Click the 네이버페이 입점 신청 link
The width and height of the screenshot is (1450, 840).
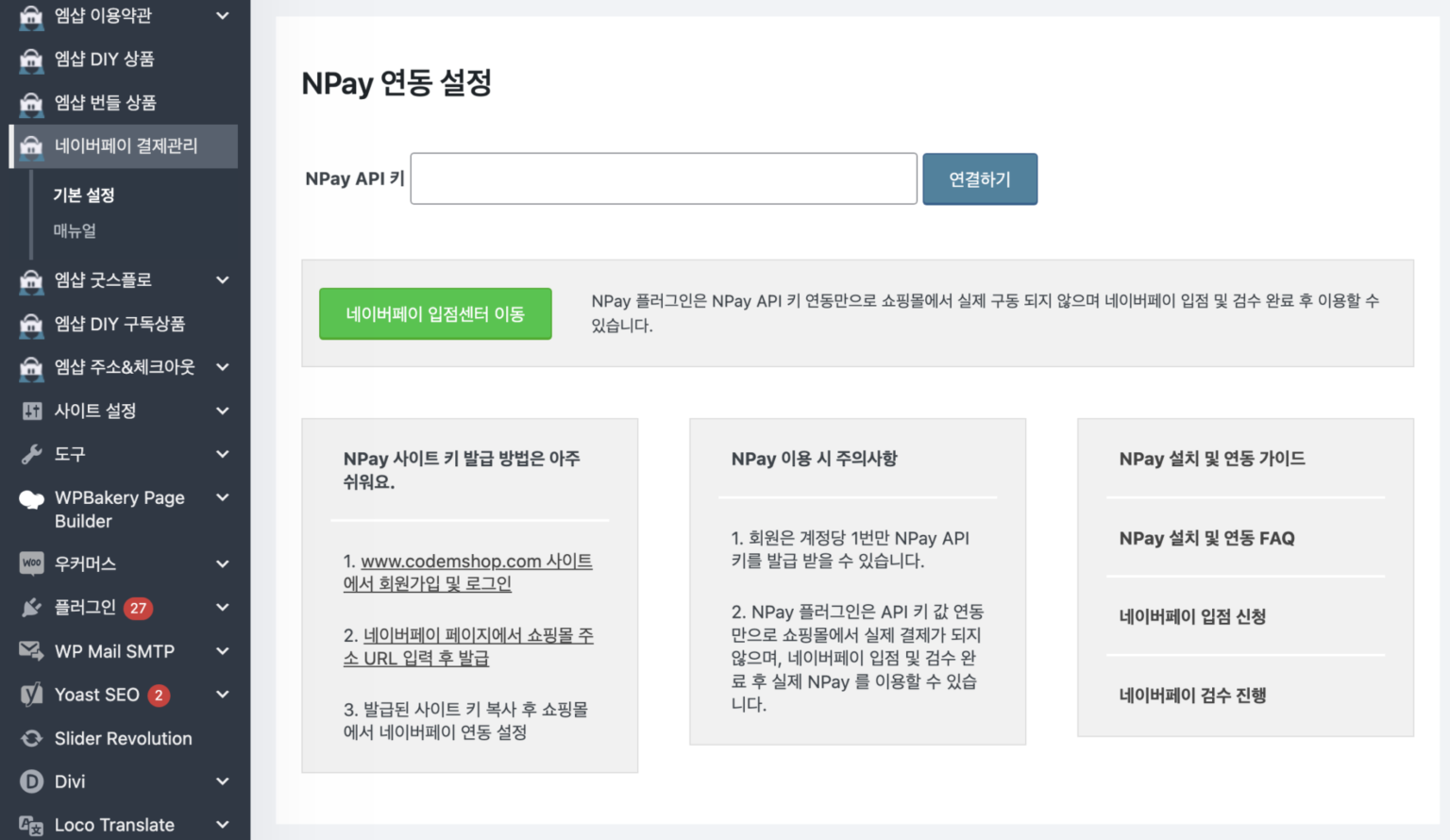(x=1191, y=616)
